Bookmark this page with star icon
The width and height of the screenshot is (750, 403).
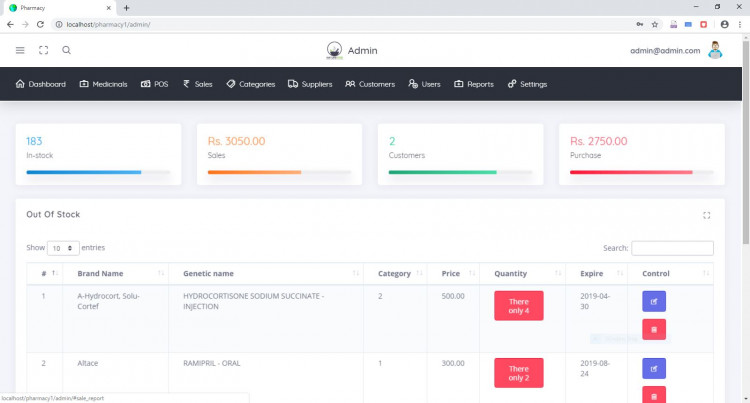click(655, 24)
